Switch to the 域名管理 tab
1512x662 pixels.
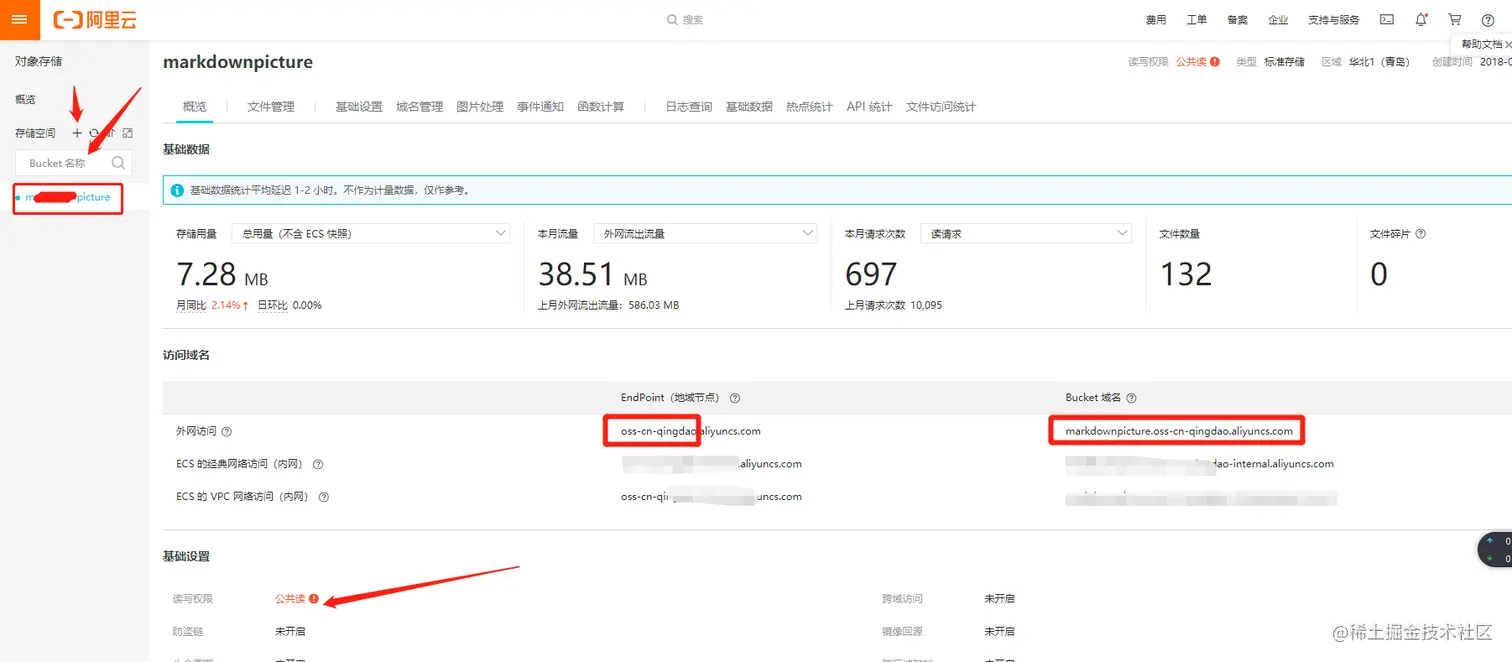[419, 106]
